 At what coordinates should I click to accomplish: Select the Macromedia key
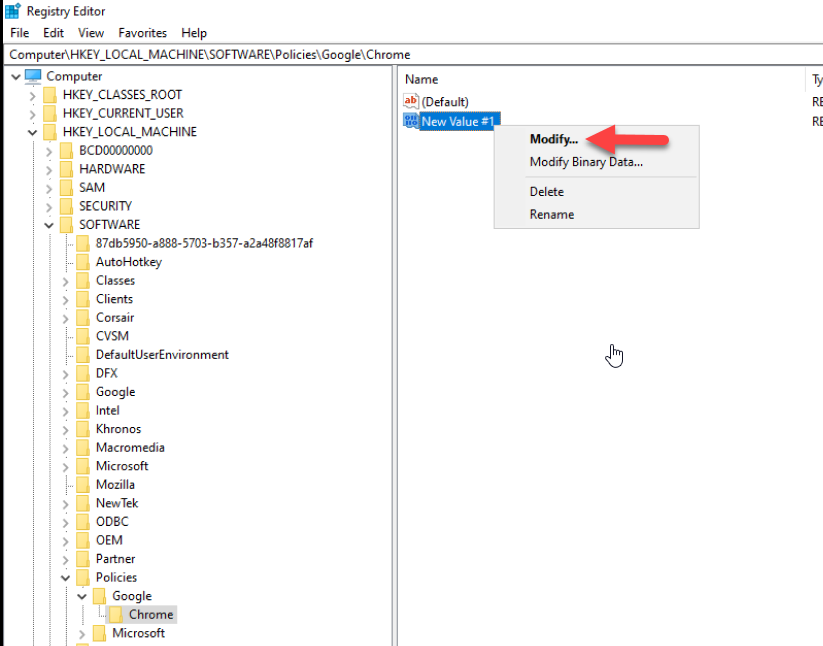pos(130,447)
